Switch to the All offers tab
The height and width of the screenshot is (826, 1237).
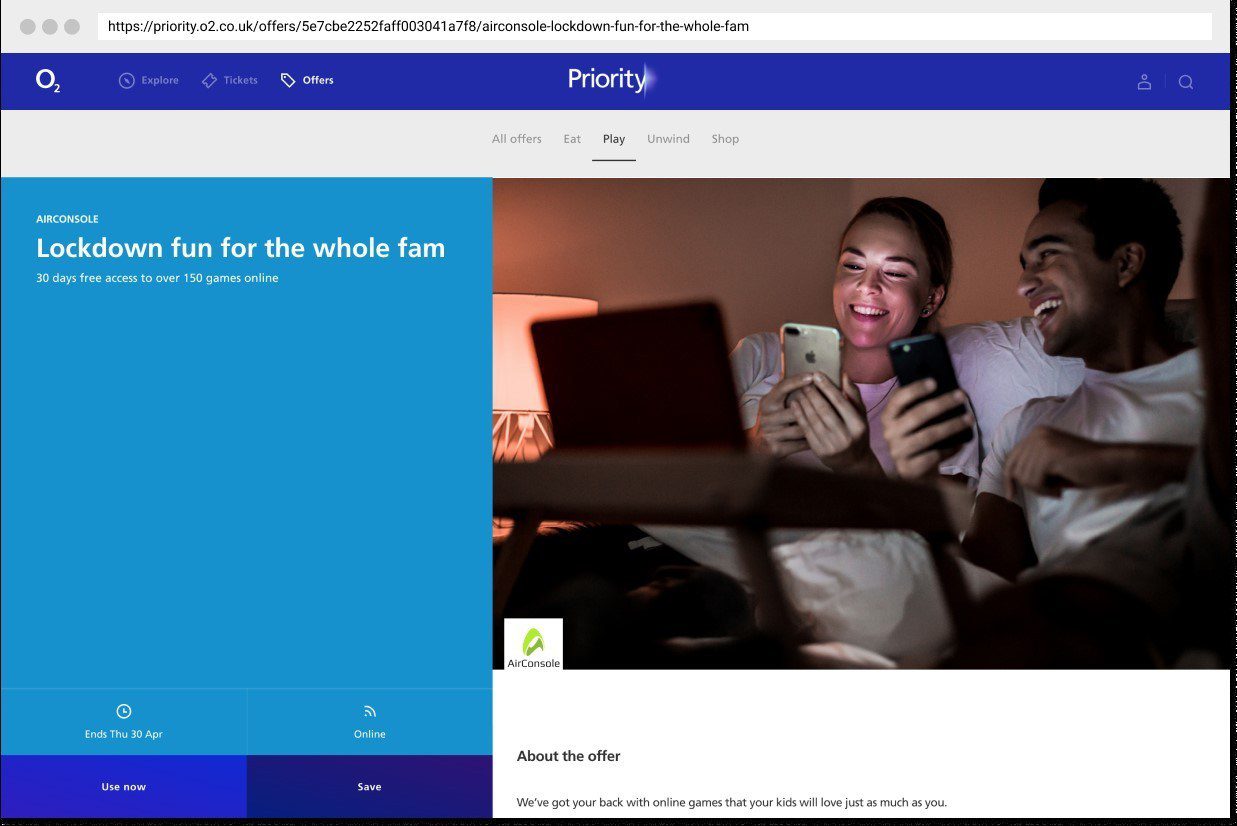tap(517, 139)
